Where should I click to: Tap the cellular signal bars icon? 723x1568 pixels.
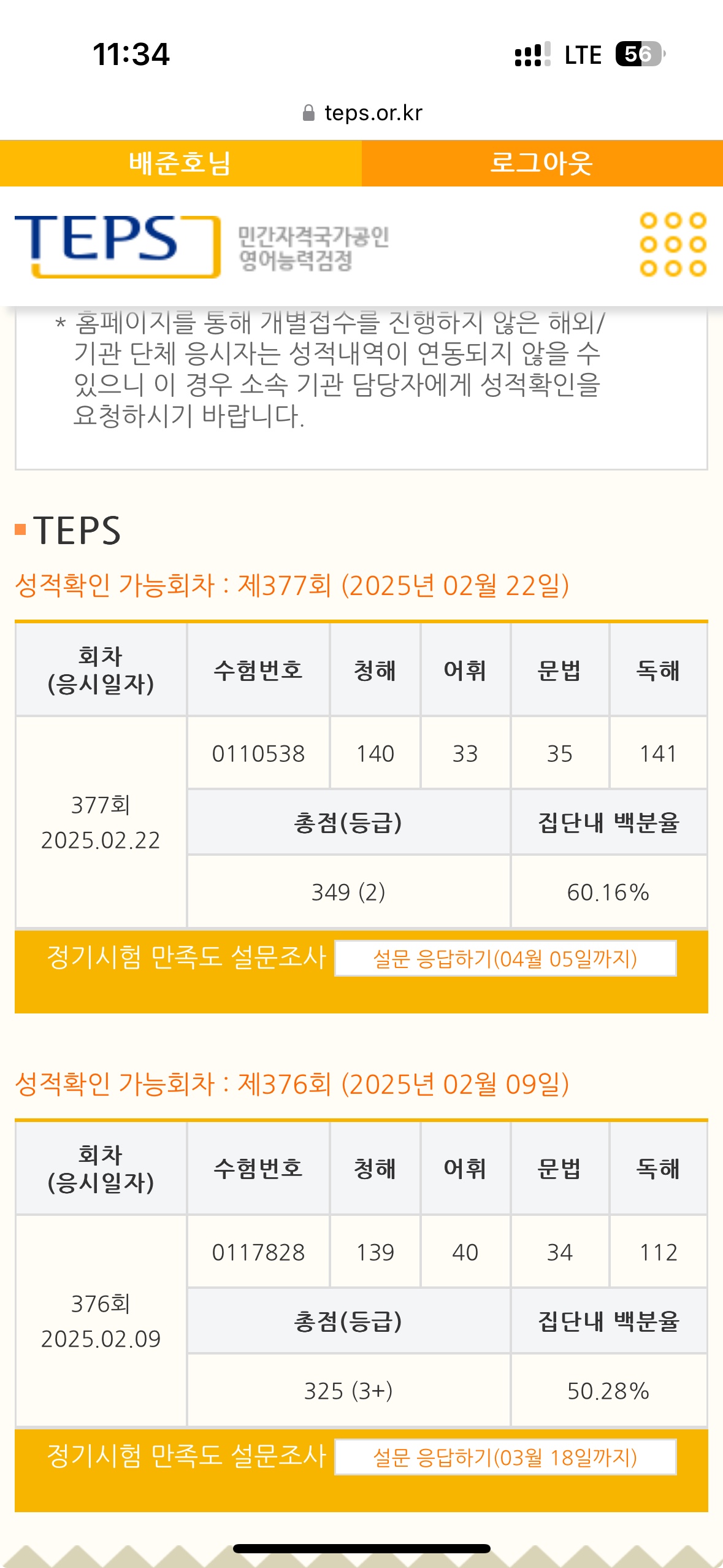tap(532, 55)
